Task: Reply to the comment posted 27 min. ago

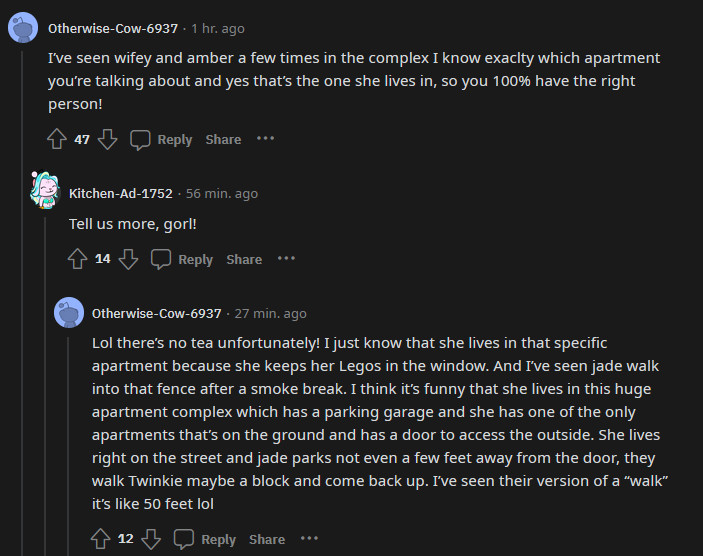Action: (x=205, y=539)
